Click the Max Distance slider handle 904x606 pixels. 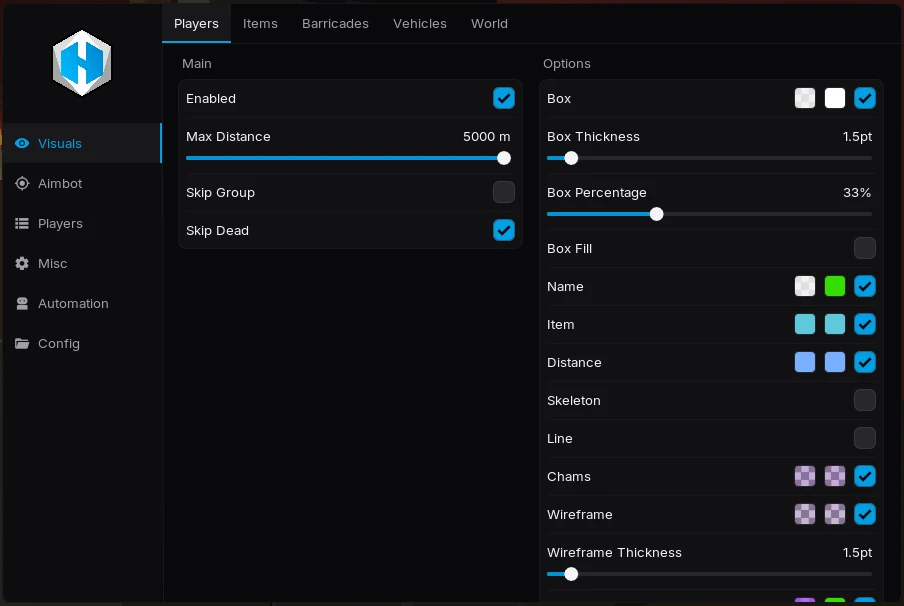point(504,158)
